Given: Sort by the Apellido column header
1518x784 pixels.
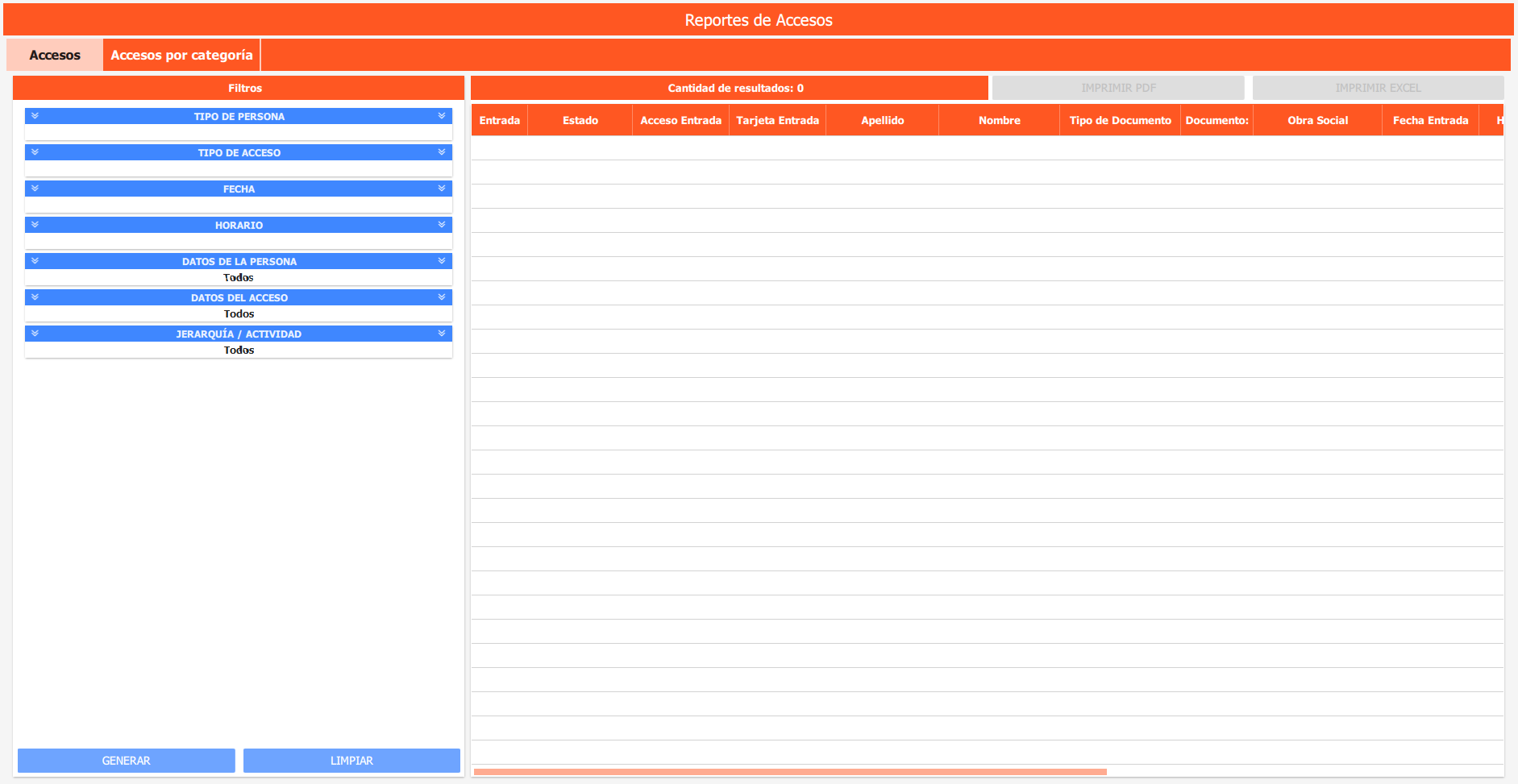Looking at the screenshot, I should 882,120.
